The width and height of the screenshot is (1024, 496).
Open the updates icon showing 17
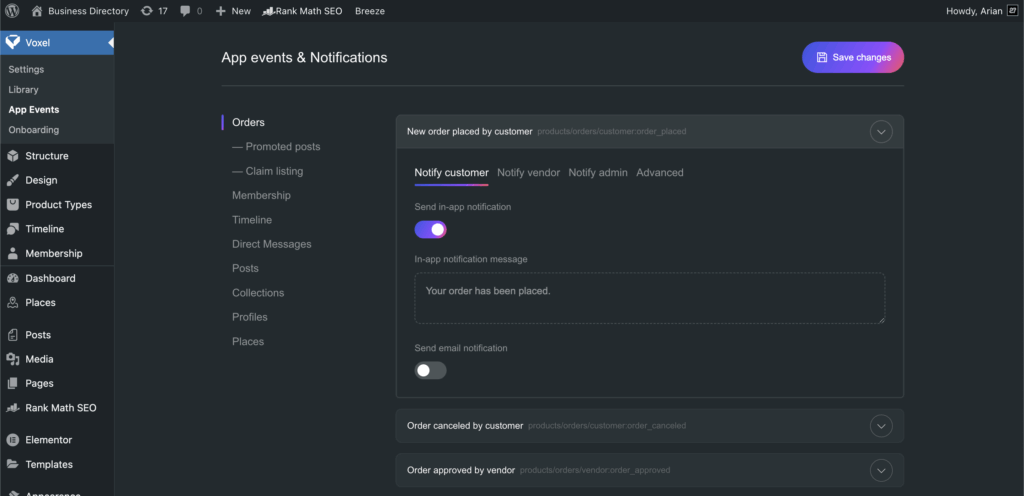point(147,11)
